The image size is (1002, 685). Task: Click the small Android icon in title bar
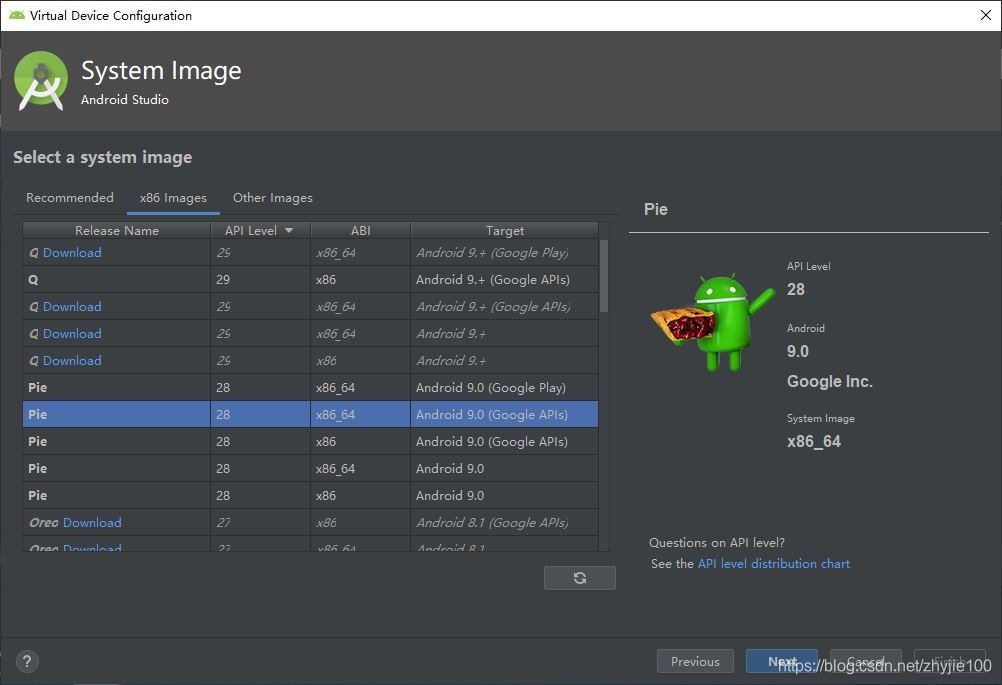coord(17,15)
